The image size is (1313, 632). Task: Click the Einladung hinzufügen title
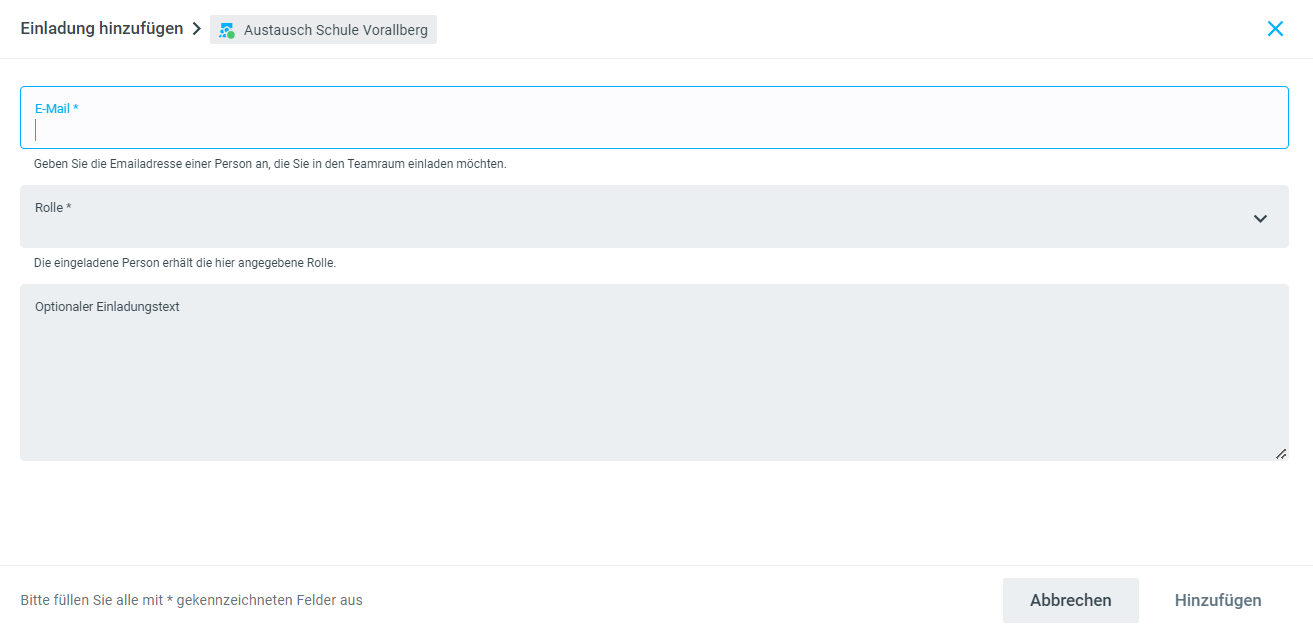(101, 29)
